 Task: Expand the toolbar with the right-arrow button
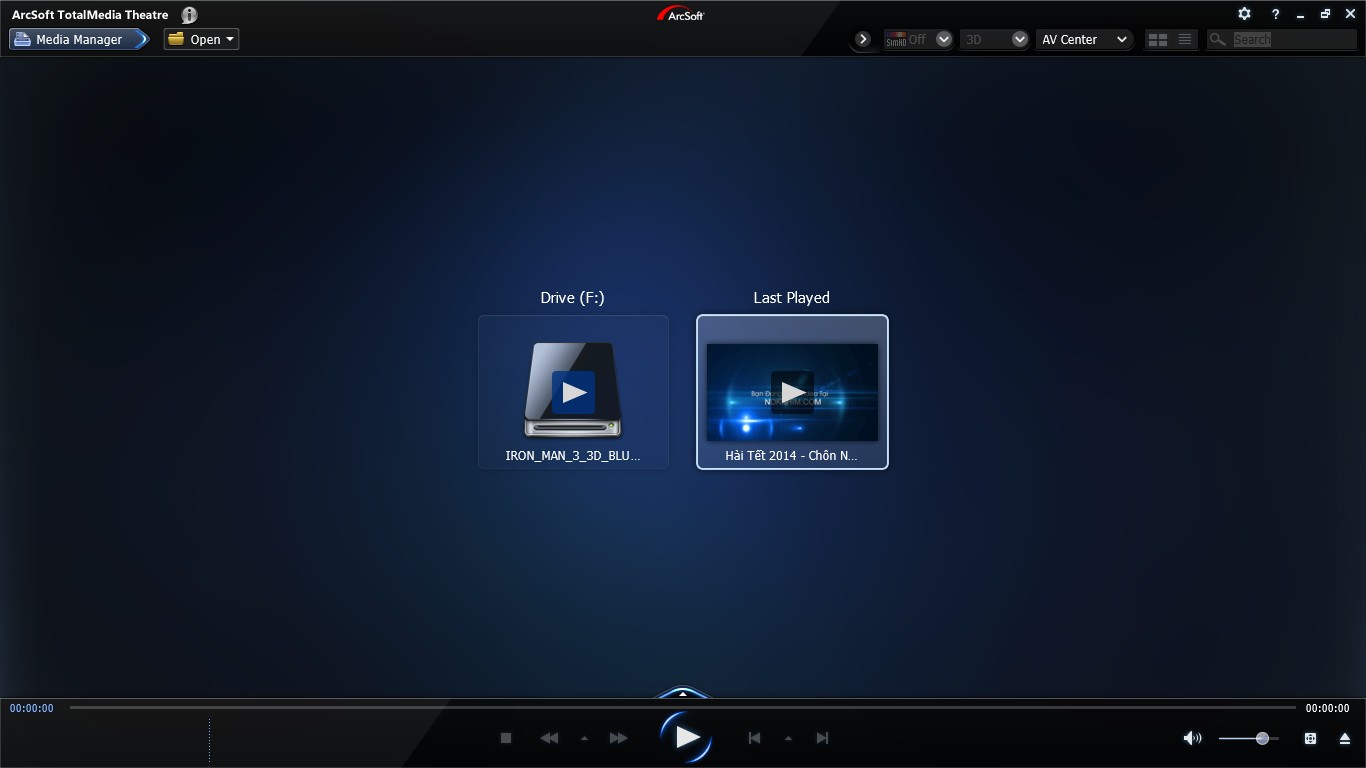863,39
